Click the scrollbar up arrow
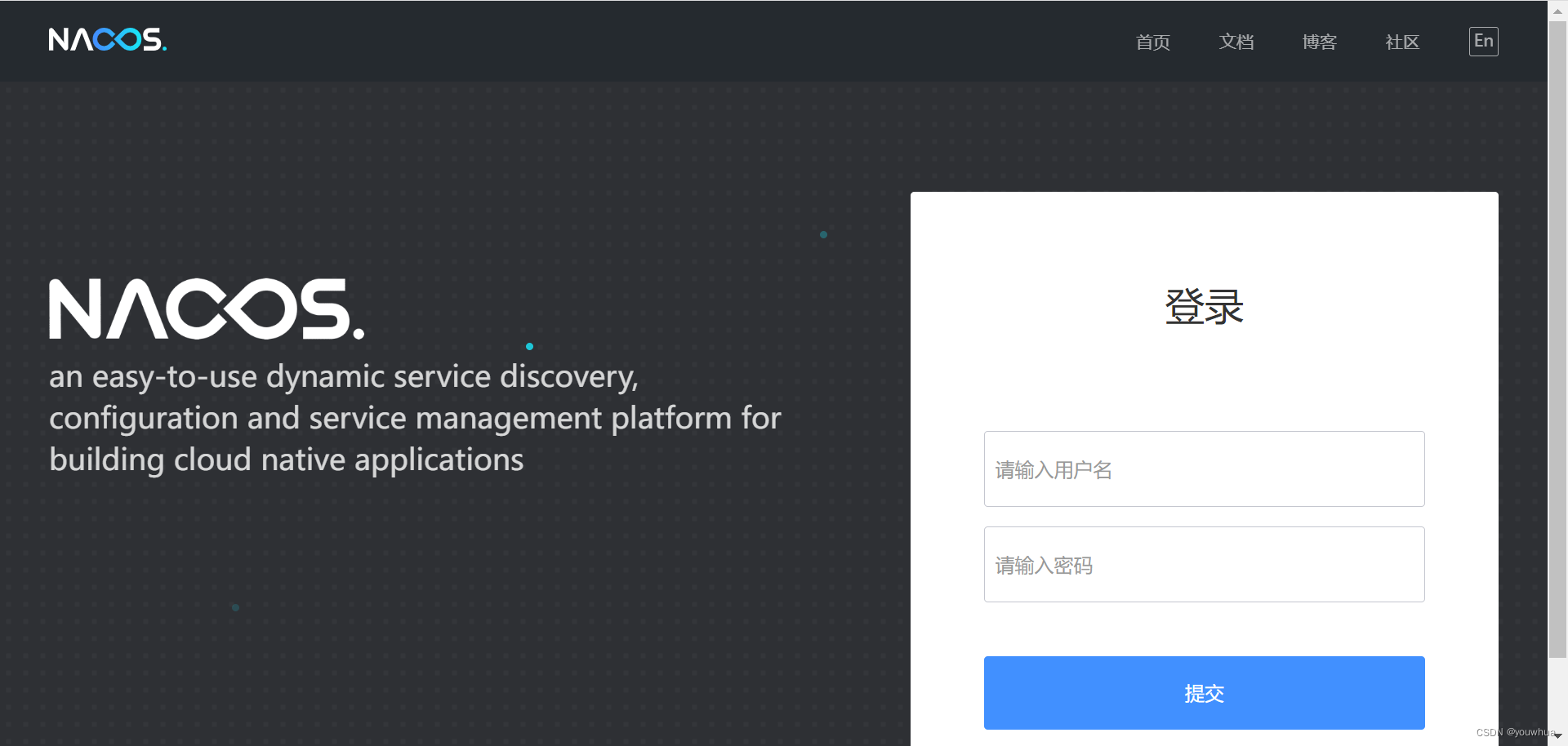This screenshot has height=746, width=1568. click(1557, 11)
